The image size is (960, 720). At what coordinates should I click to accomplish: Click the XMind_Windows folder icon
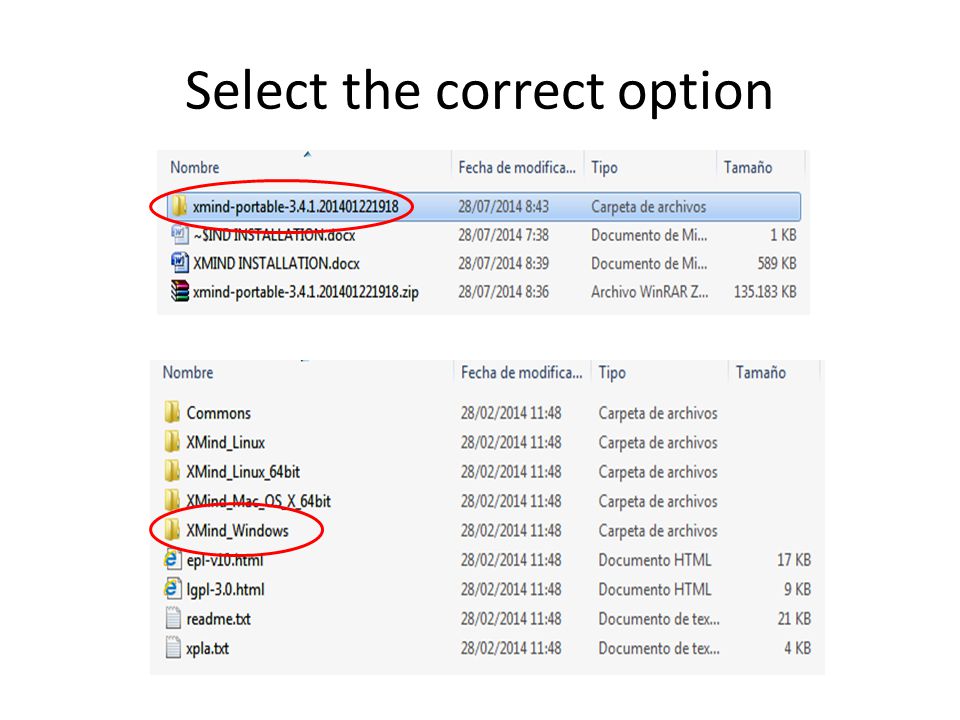(x=173, y=530)
